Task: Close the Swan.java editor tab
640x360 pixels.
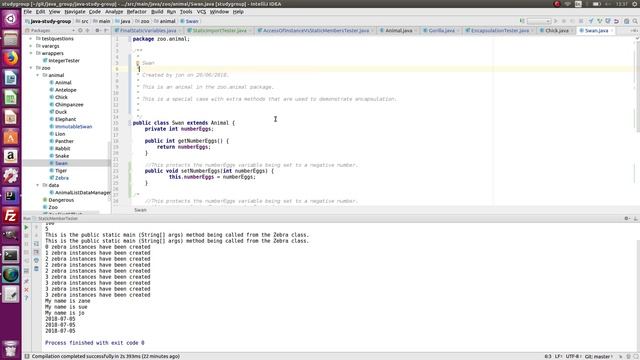Action: click(x=612, y=31)
